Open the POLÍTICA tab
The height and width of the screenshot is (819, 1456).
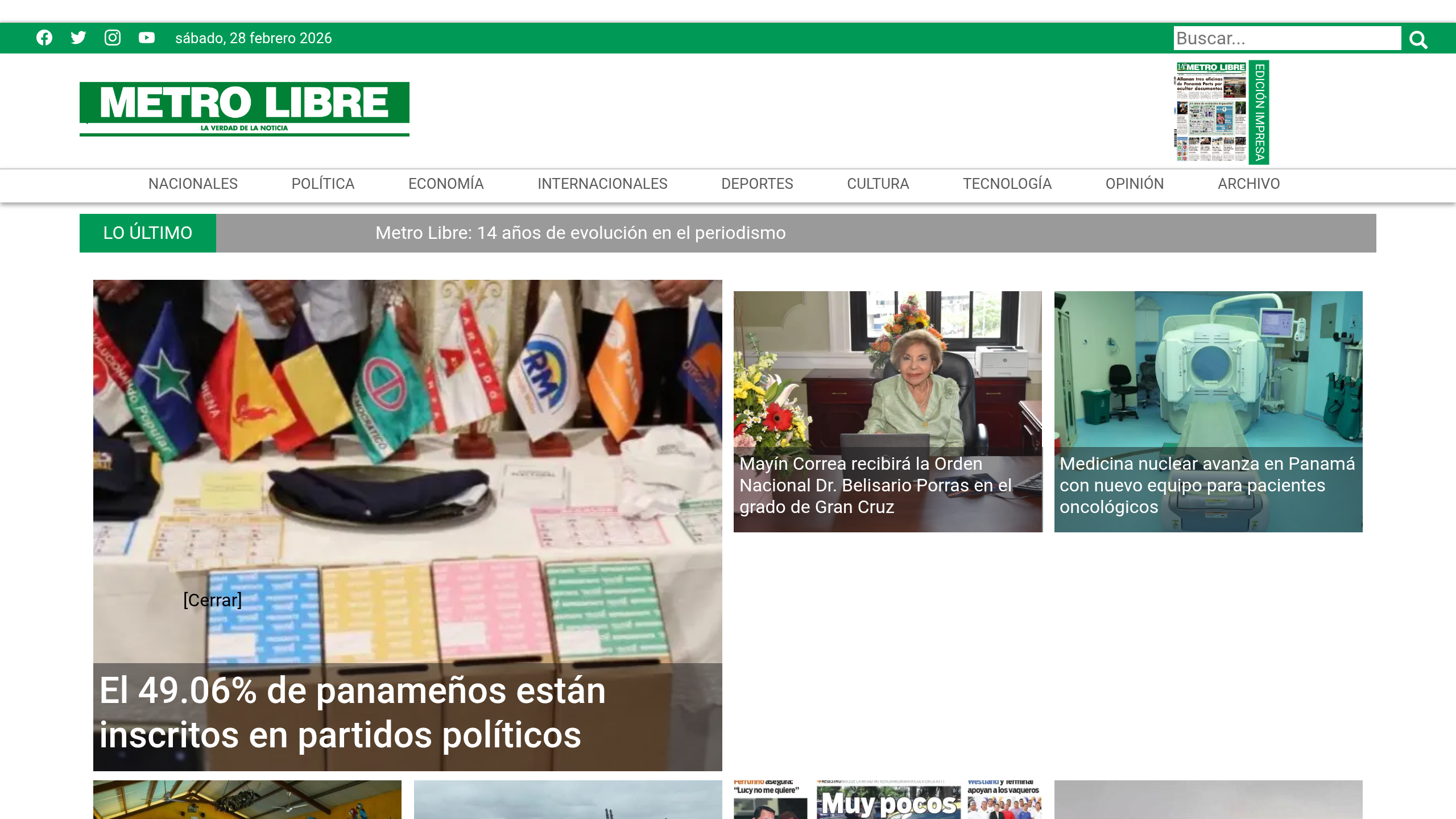[x=322, y=184]
